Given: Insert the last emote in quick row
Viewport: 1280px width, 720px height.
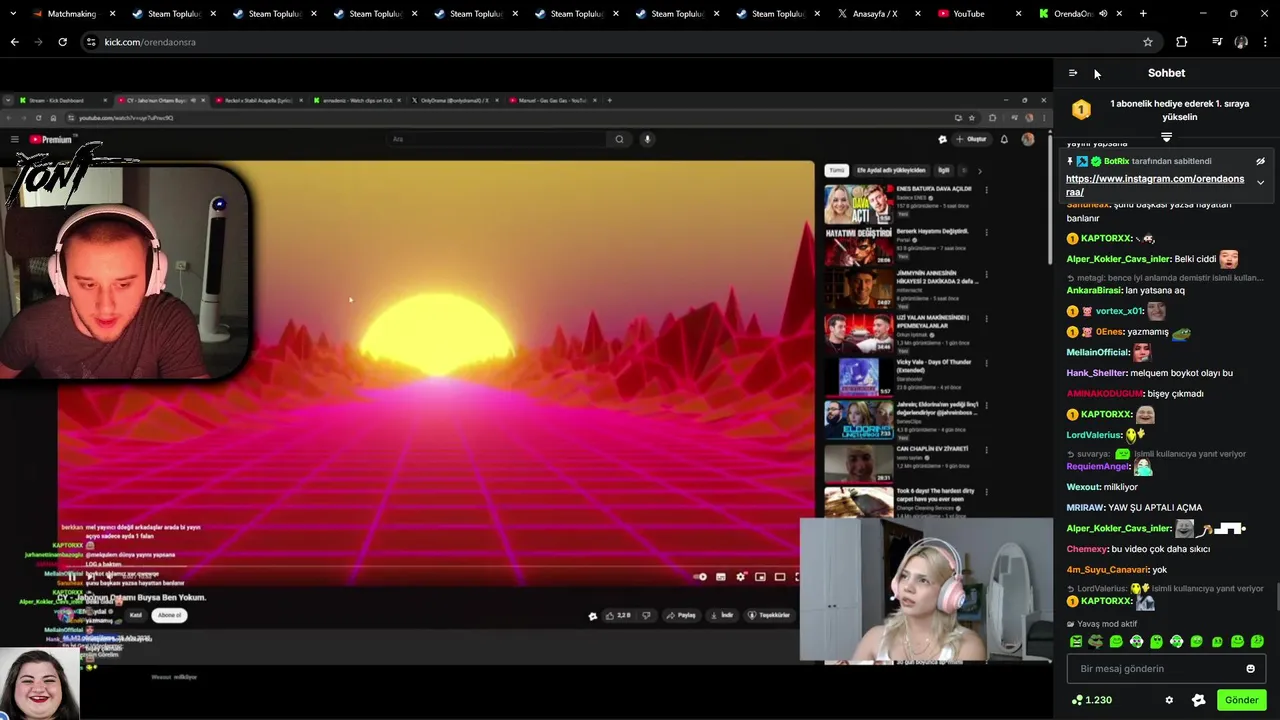Looking at the screenshot, I should point(1257,642).
